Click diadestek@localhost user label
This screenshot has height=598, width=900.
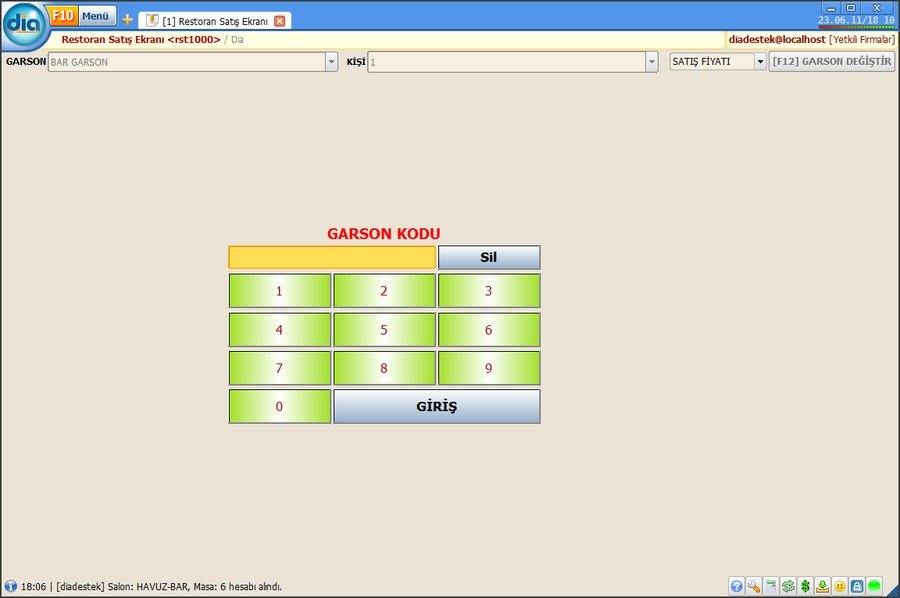pyautogui.click(x=777, y=40)
